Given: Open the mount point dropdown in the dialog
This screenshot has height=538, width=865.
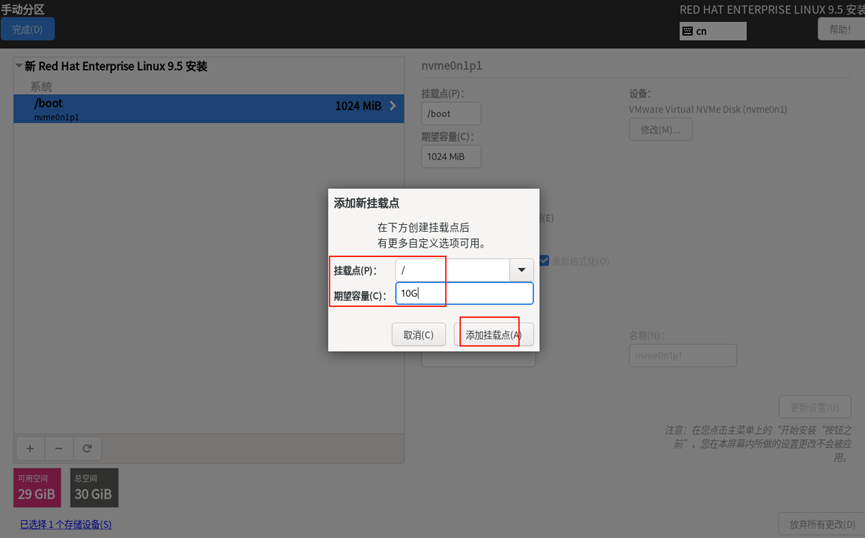Looking at the screenshot, I should pyautogui.click(x=521, y=270).
